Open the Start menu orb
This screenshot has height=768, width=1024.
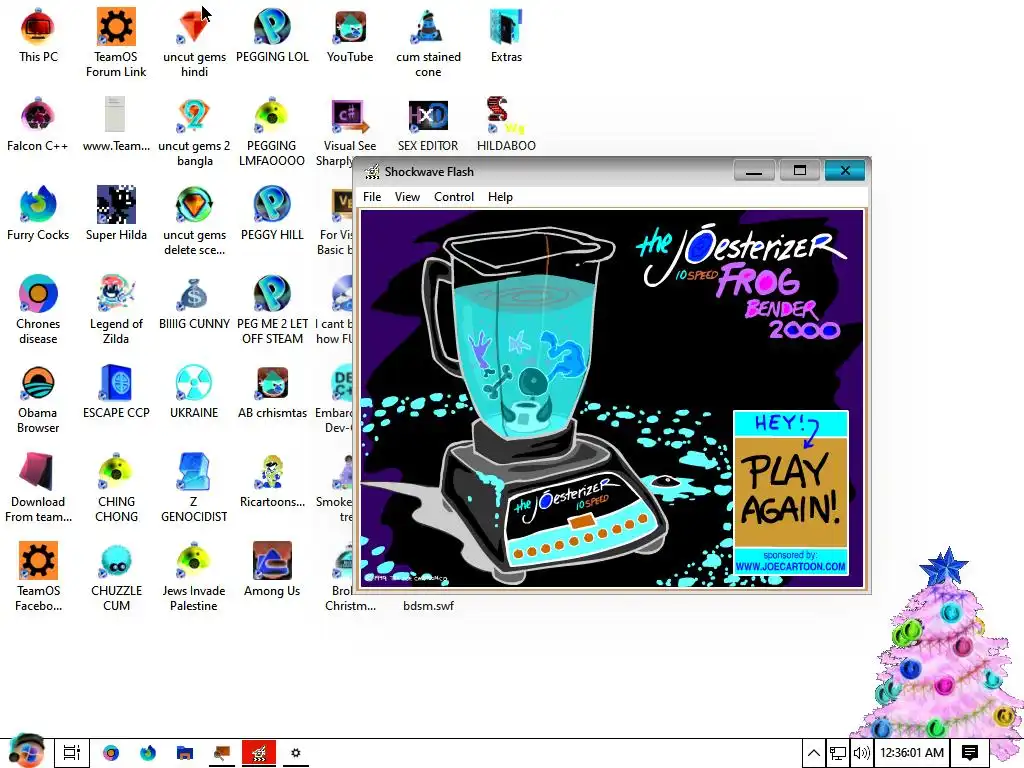(25, 751)
